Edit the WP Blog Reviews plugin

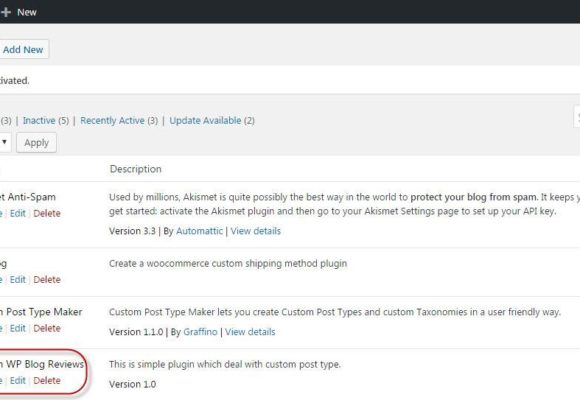pyautogui.click(x=18, y=380)
